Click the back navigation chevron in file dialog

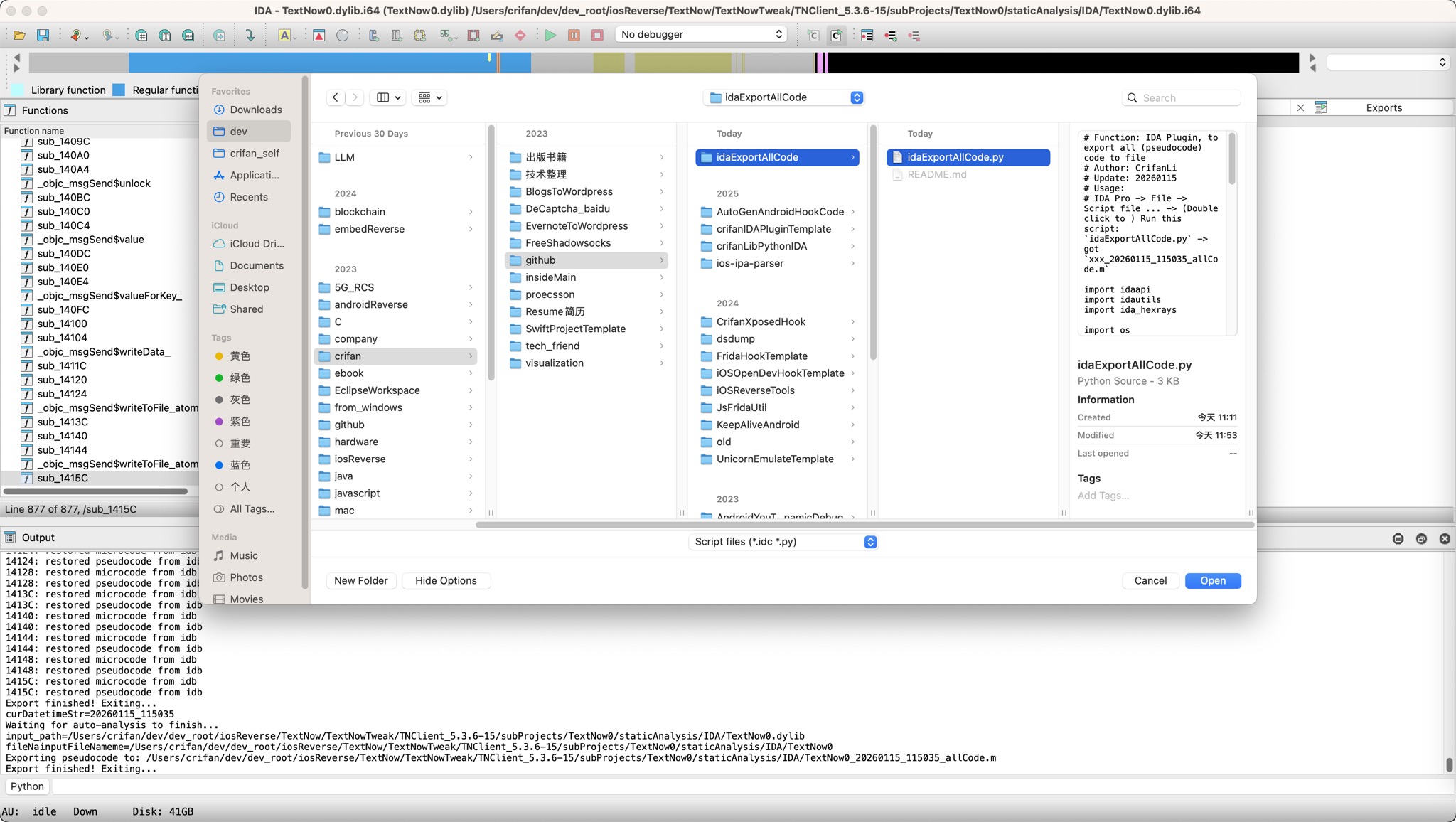pyautogui.click(x=336, y=97)
